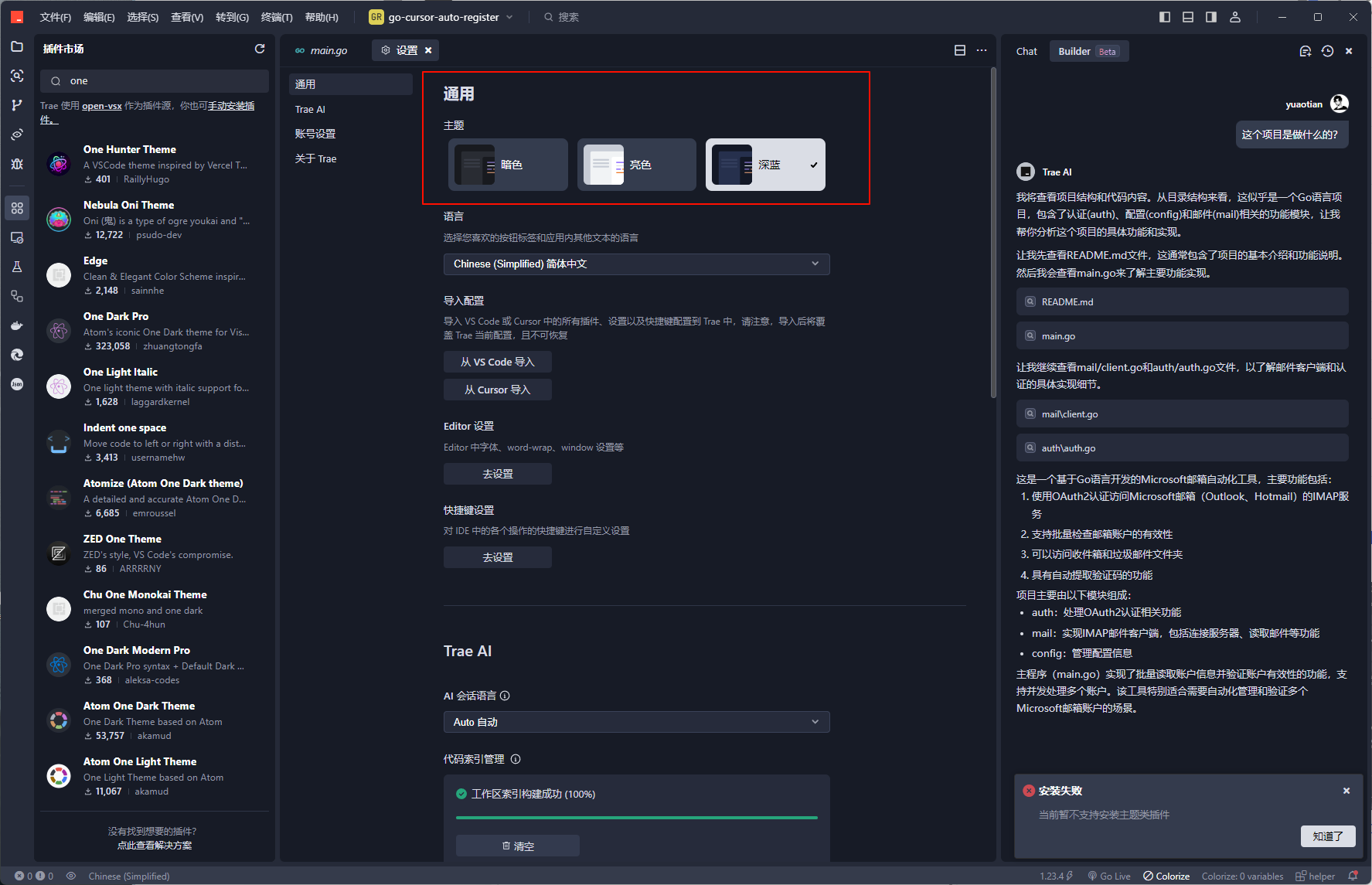Close the Trae AI chat panel

(x=1349, y=51)
